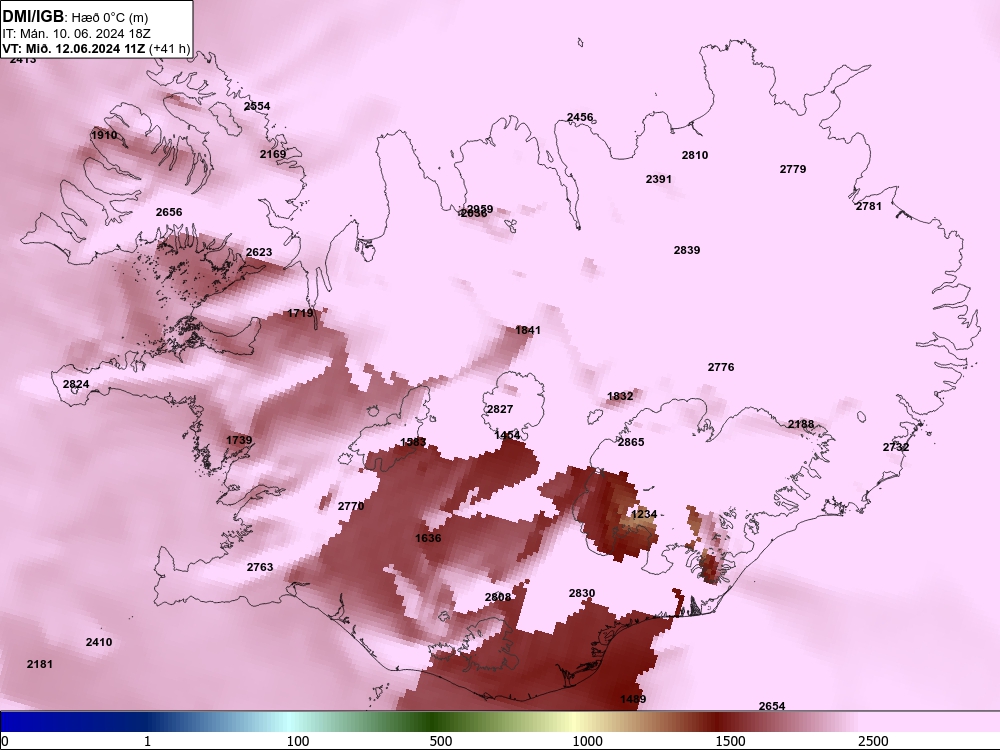
Task: Click the 2827 value inside the glacier outline
Action: coord(500,409)
